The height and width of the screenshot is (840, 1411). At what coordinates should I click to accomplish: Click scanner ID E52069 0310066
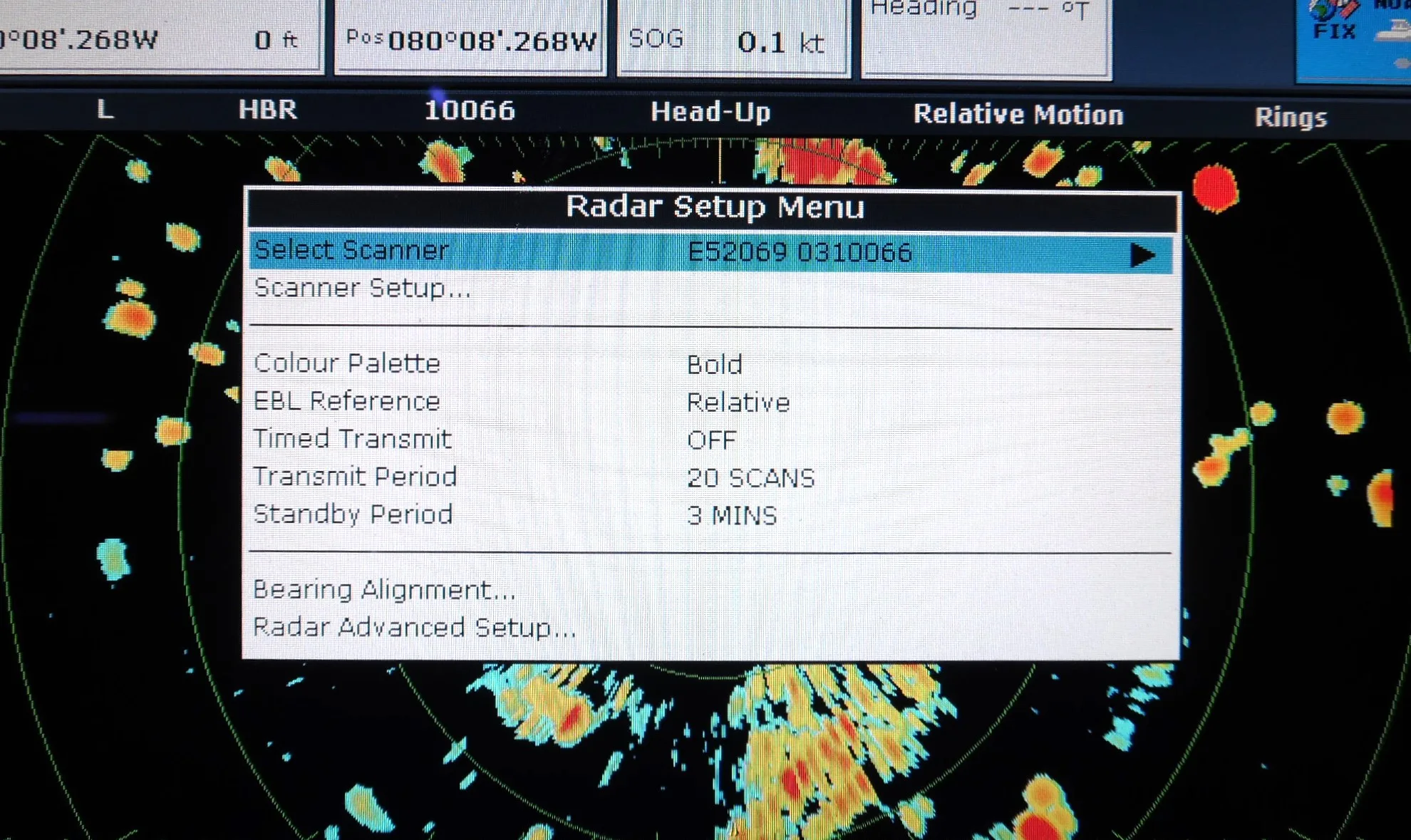point(800,253)
